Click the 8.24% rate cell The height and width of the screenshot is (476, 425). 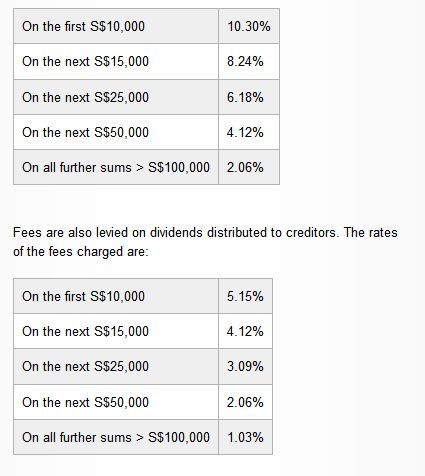click(x=249, y=62)
